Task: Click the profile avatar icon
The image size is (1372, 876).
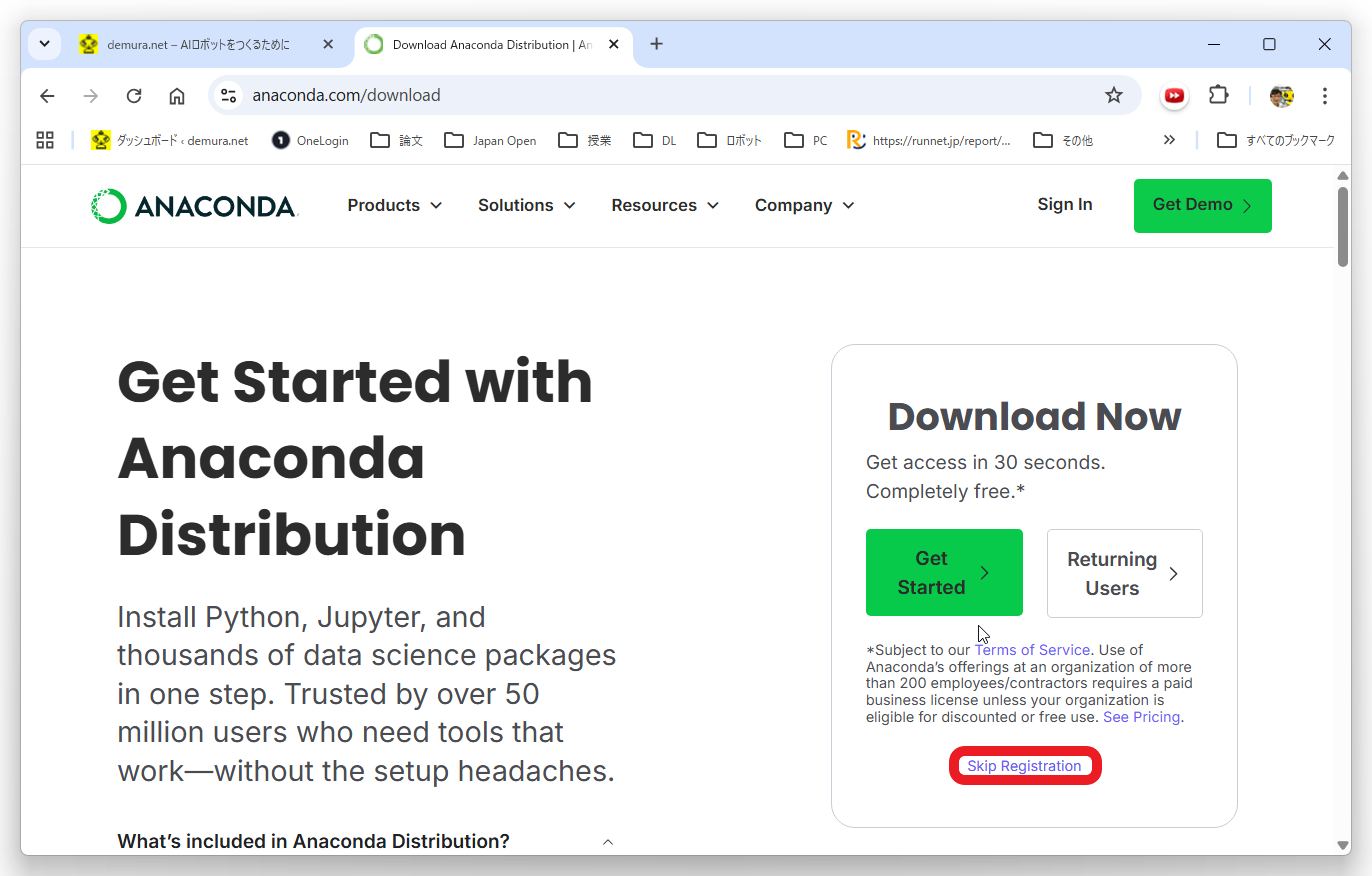Action: (1281, 96)
